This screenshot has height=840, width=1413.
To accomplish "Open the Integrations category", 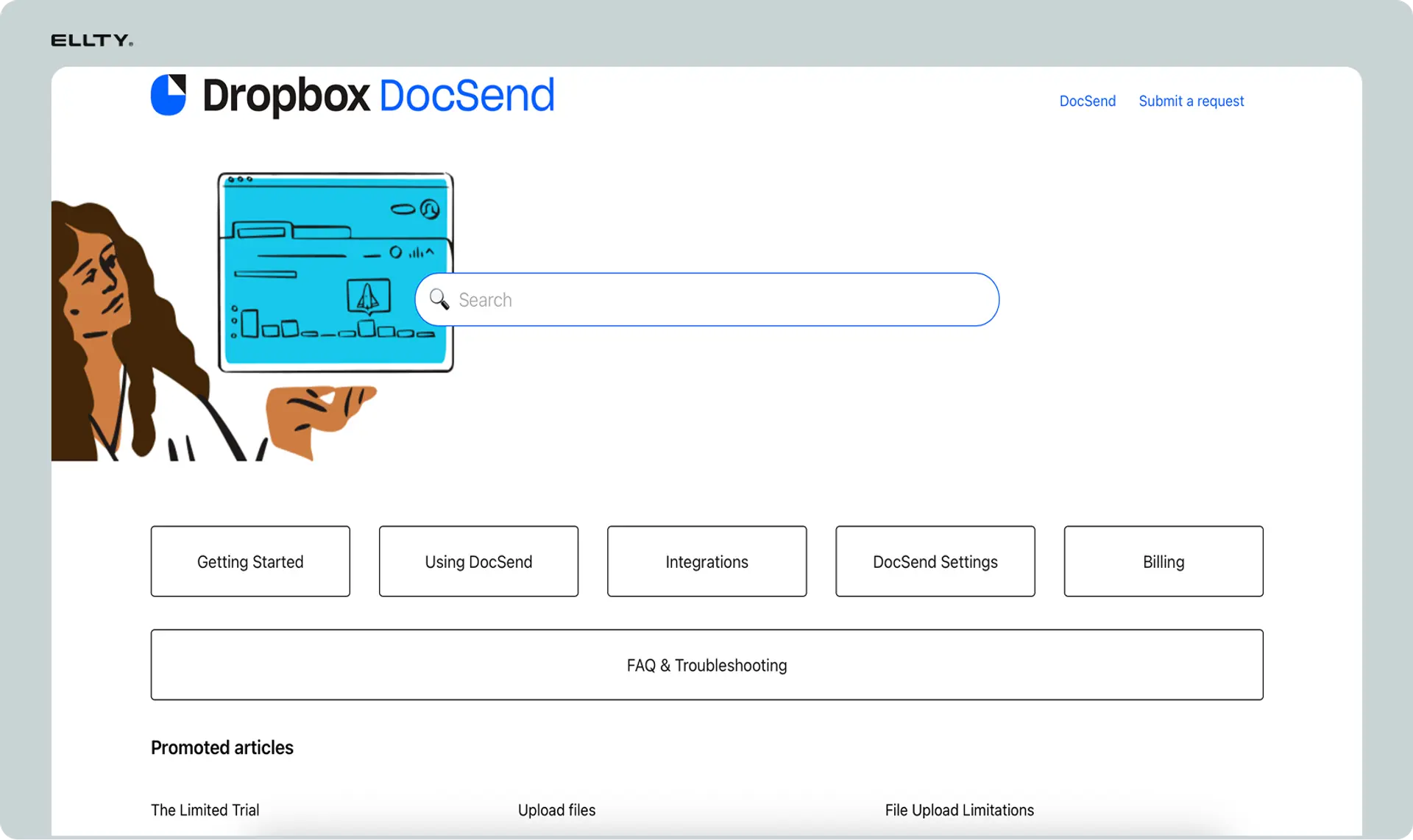I will [x=706, y=561].
